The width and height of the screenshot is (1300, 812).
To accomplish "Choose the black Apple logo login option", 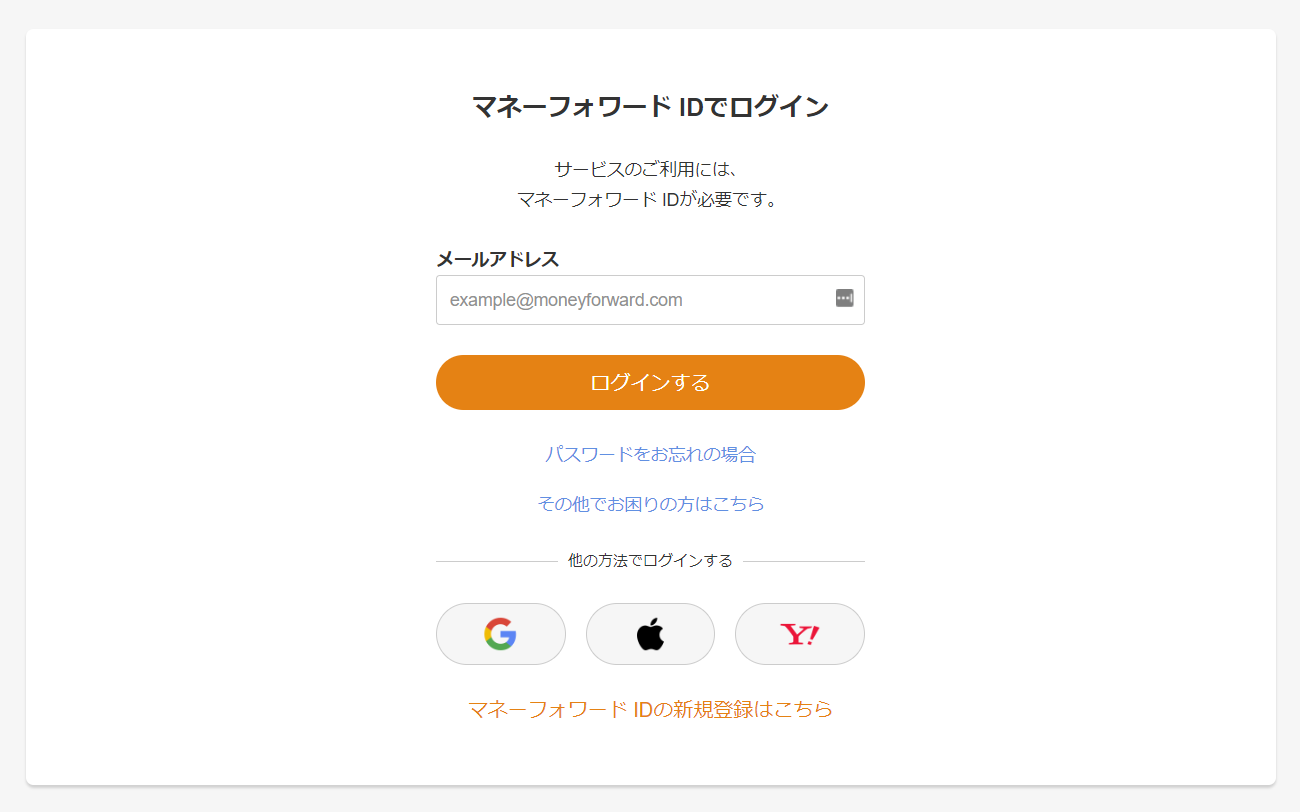I will [x=650, y=634].
